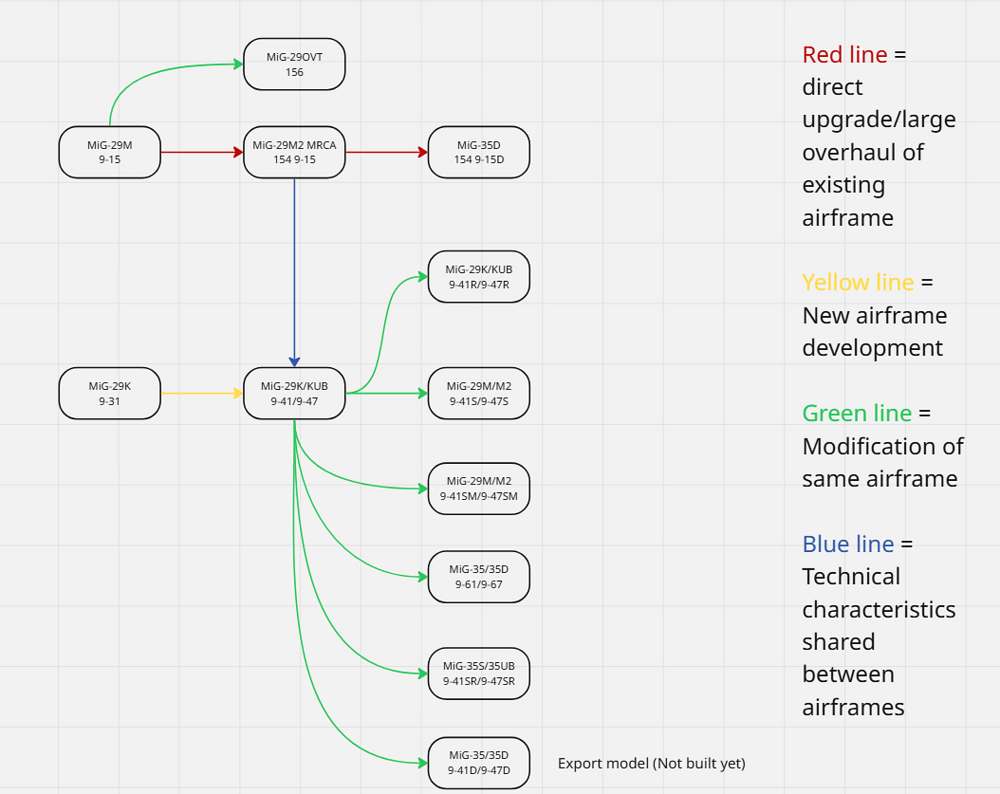Viewport: 1000px width, 794px height.
Task: Select the MiG-29K 9-31 node
Action: click(x=110, y=393)
